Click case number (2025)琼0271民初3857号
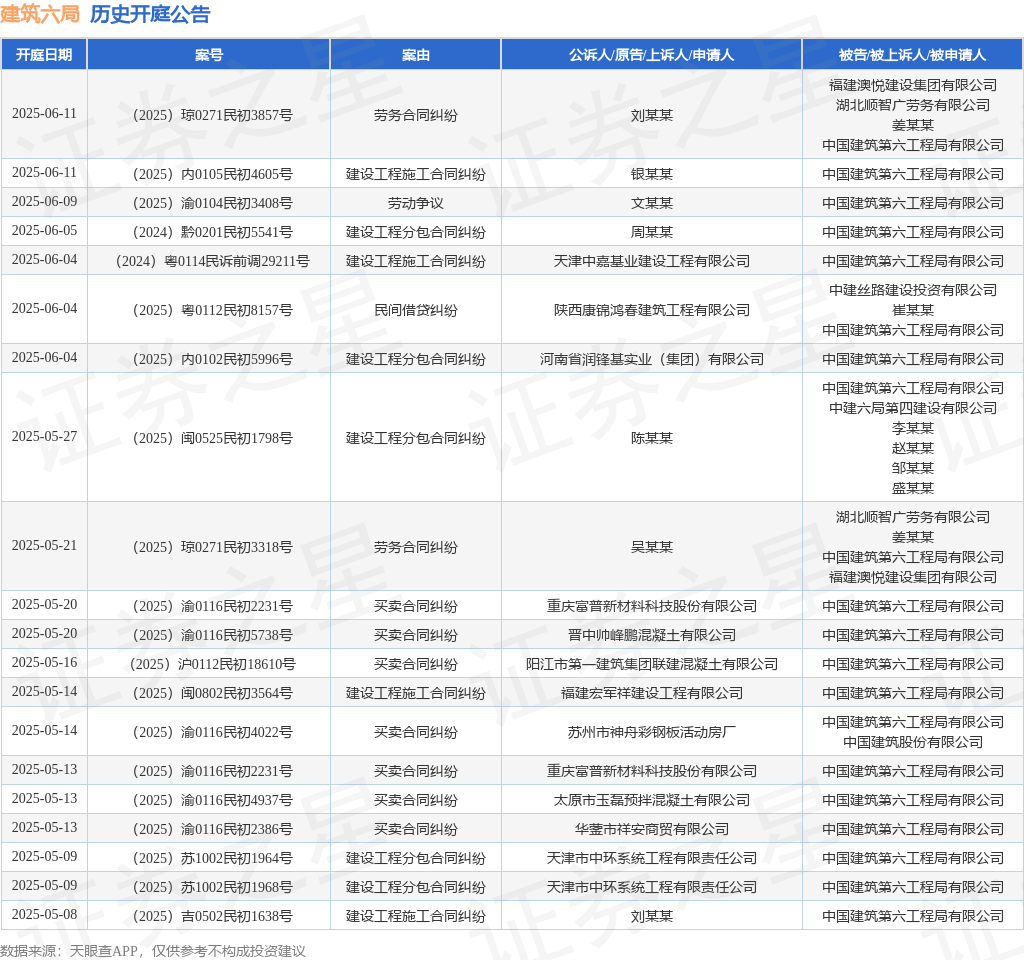Image resolution: width=1024 pixels, height=960 pixels. point(209,115)
